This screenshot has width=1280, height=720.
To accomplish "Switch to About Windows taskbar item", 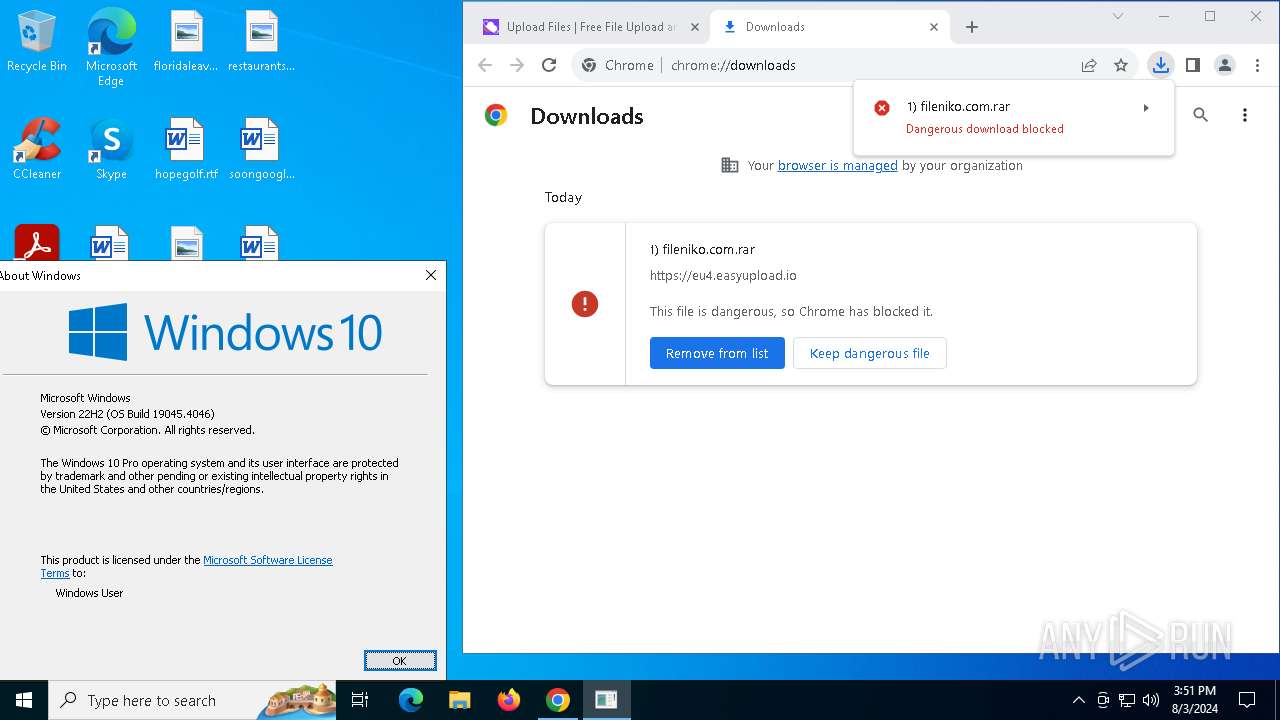I will click(606, 700).
